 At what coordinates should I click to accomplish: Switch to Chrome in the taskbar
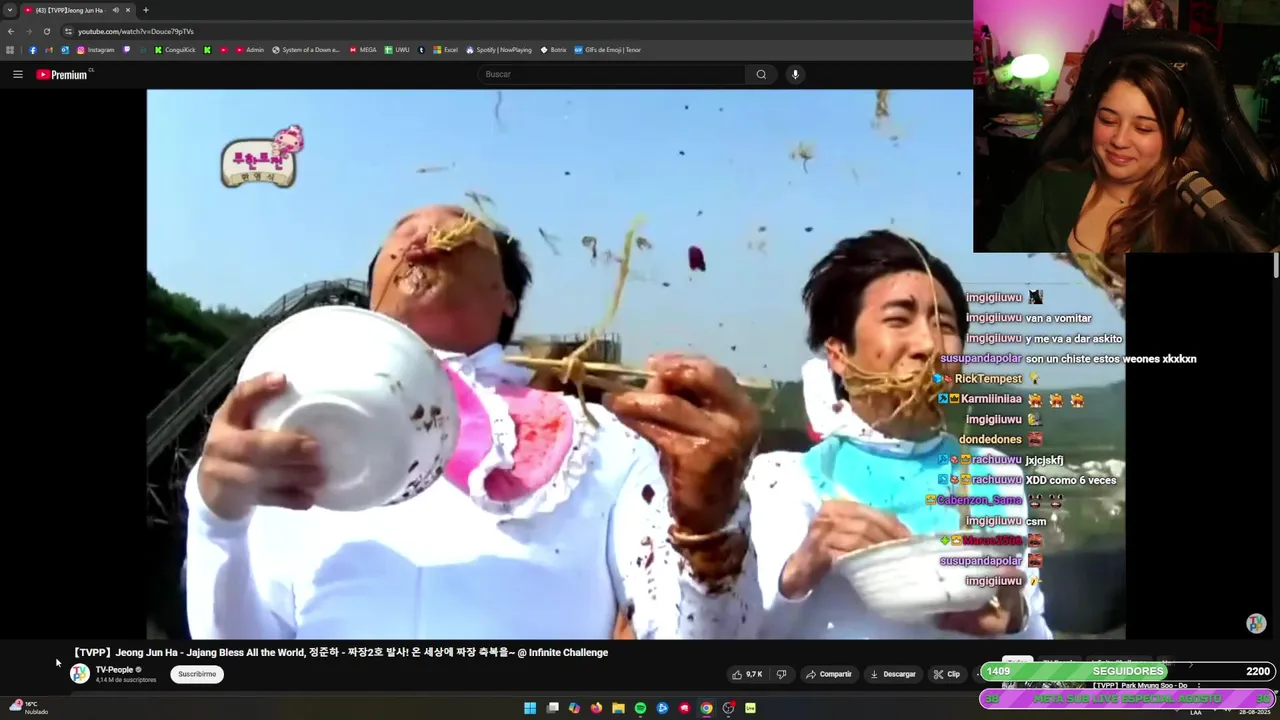coord(706,708)
